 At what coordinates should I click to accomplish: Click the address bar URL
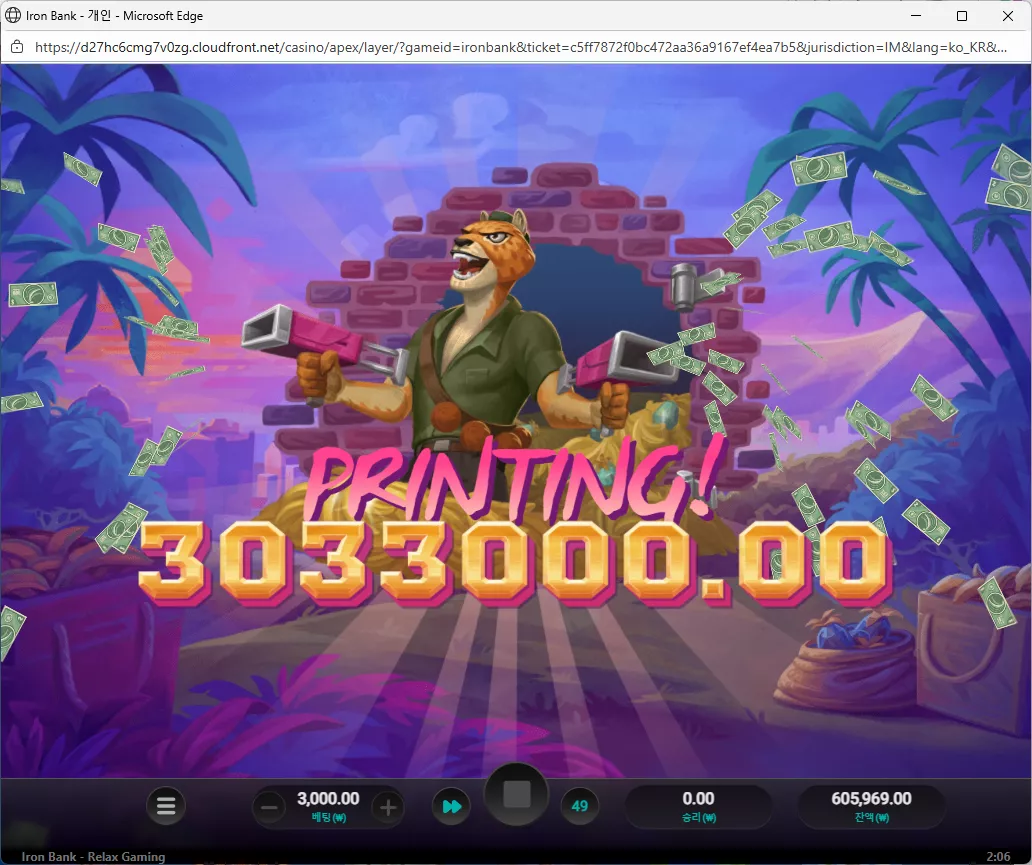pos(521,47)
